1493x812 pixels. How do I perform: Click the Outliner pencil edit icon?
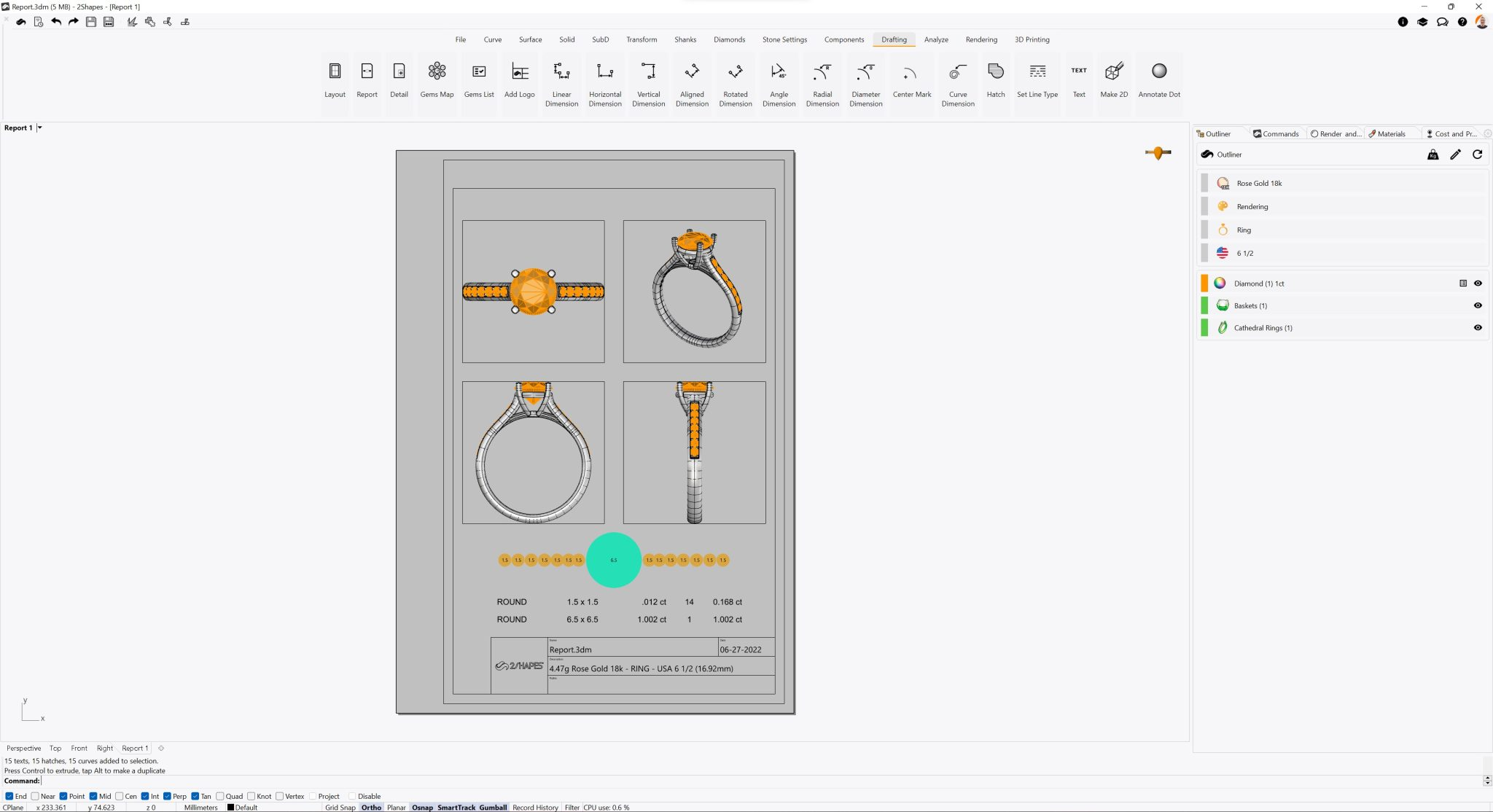pos(1455,155)
